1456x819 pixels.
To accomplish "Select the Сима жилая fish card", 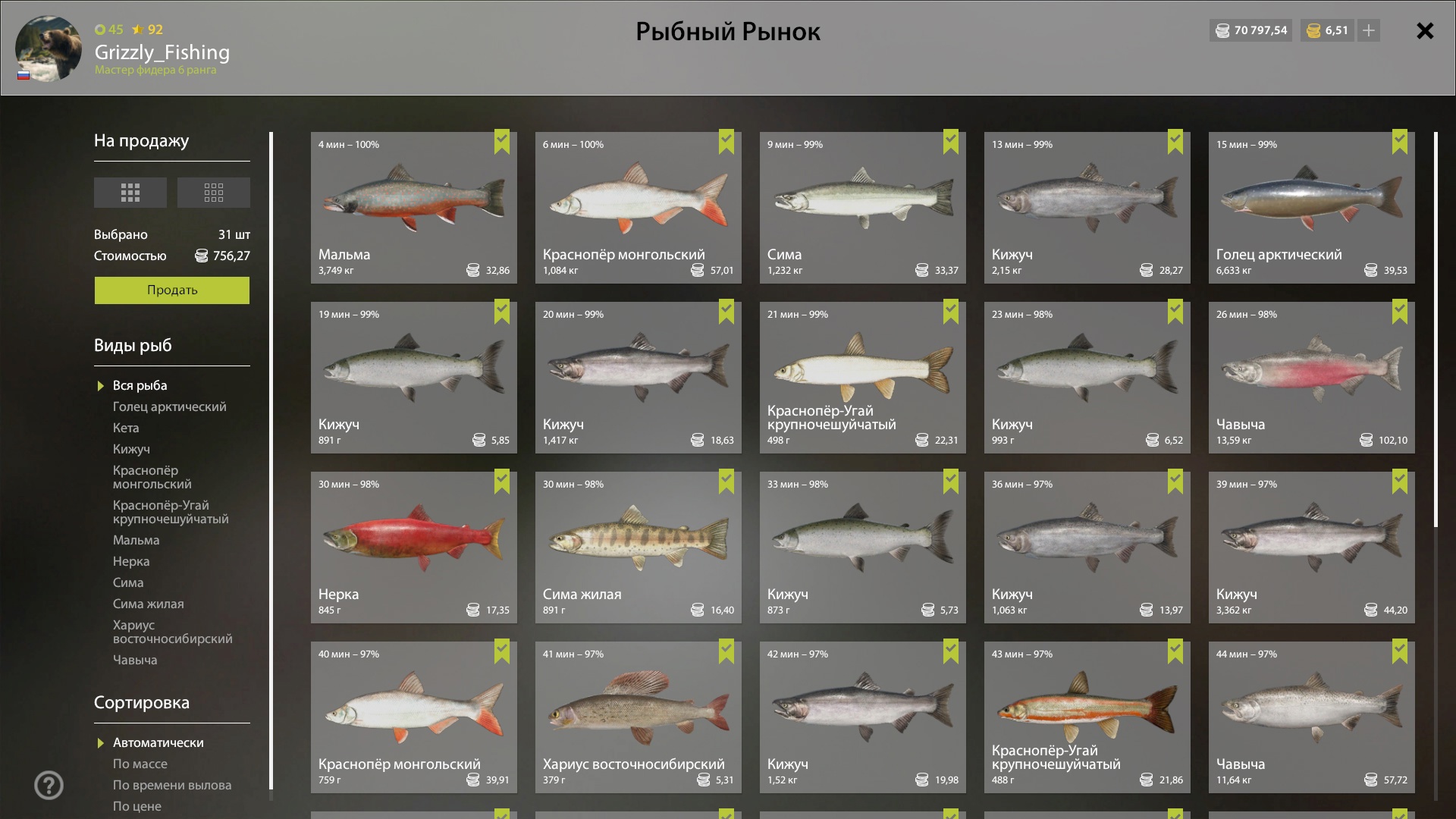I will coord(639,548).
